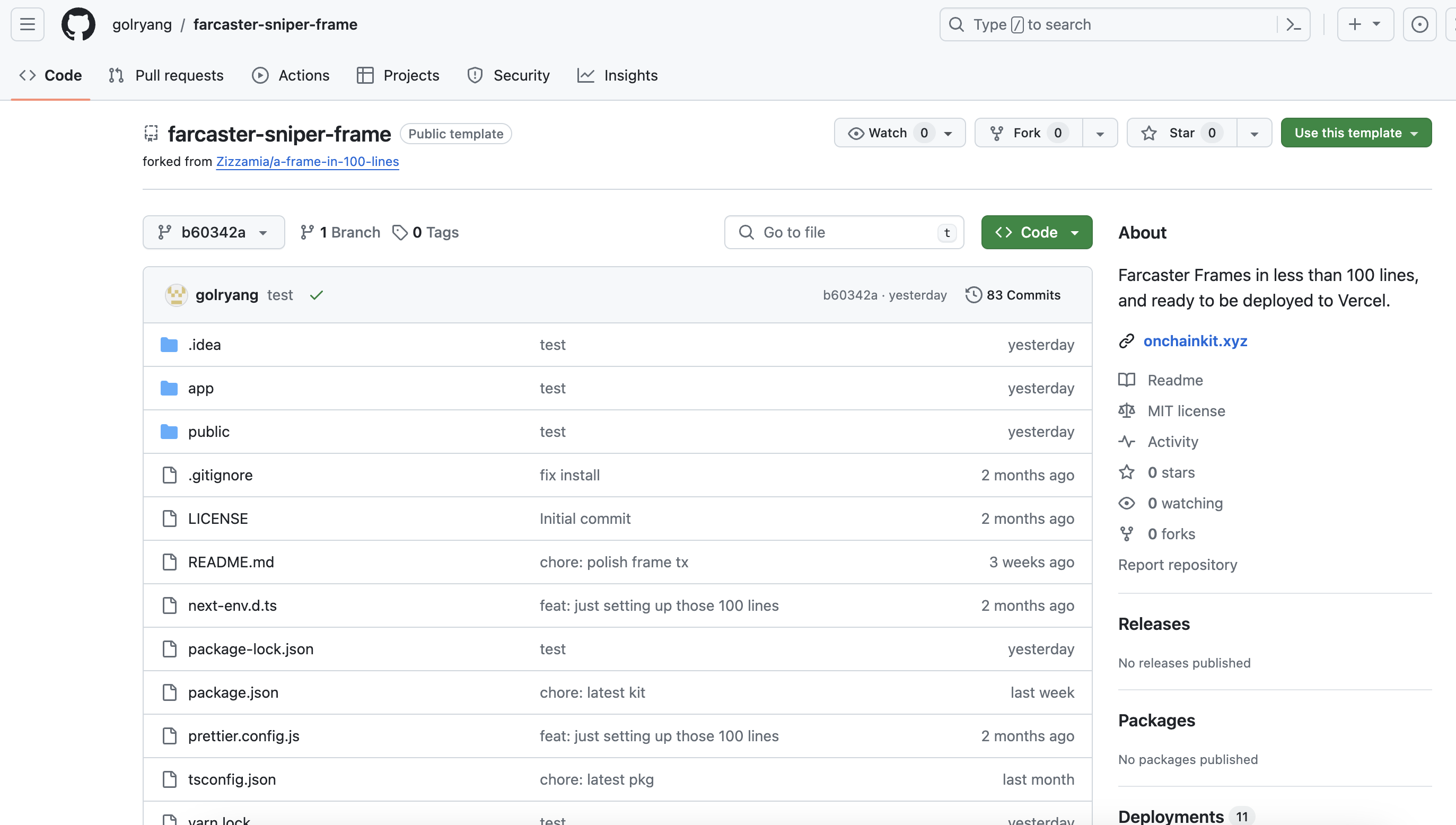Open the Projects tab
The width and height of the screenshot is (1456, 825).
tap(398, 75)
